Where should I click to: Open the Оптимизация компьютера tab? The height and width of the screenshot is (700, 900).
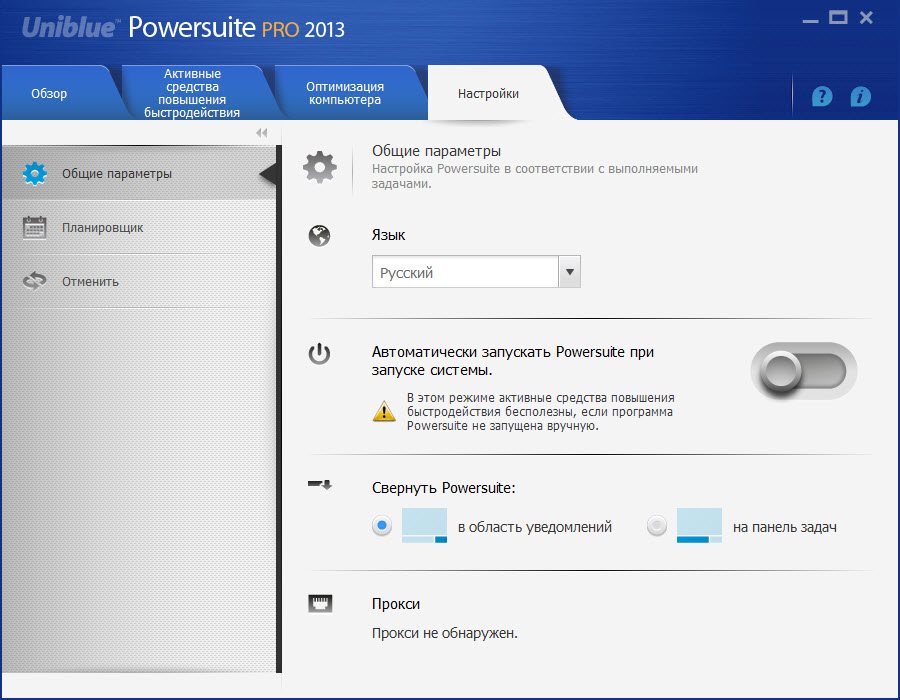point(345,93)
